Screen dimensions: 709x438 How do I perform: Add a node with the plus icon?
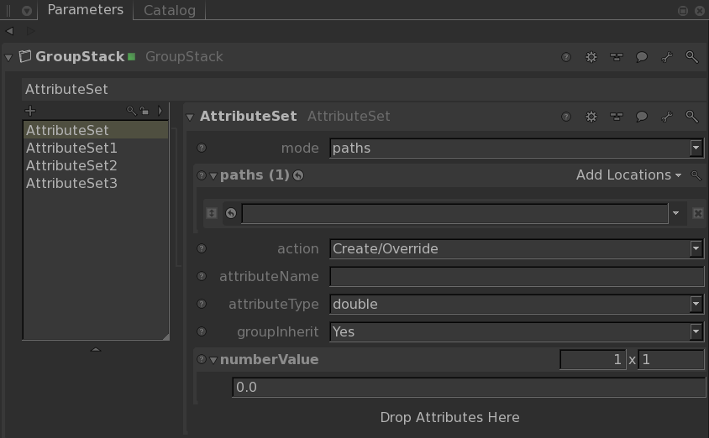coord(30,110)
